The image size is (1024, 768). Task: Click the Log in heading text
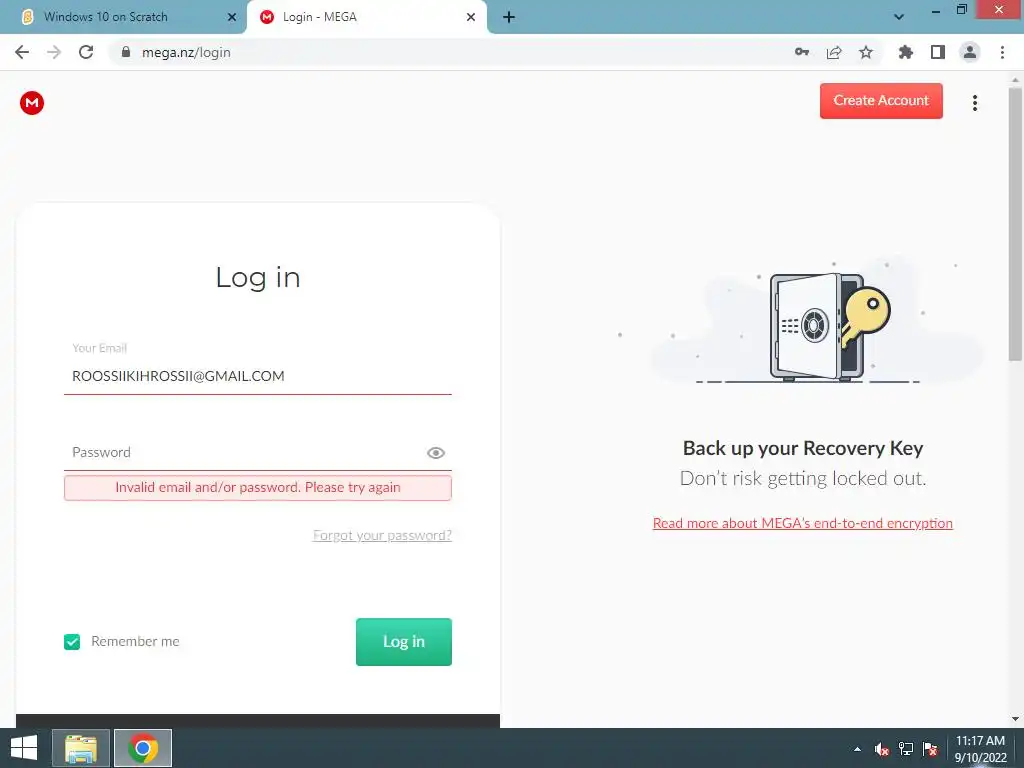coord(258,278)
